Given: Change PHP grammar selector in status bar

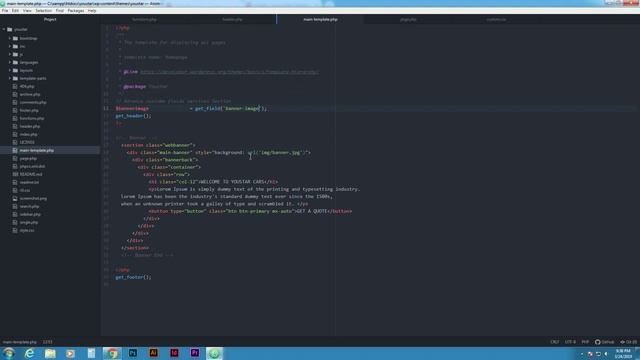Looking at the screenshot, I should coord(585,342).
